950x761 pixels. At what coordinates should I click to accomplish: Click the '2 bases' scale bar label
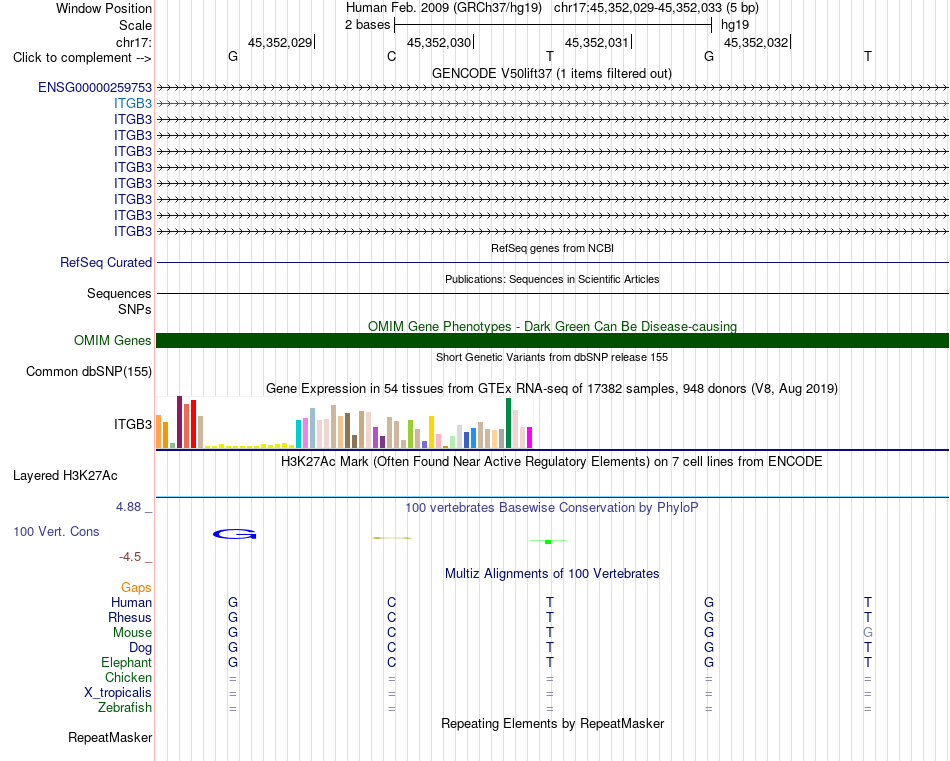pyautogui.click(x=368, y=25)
